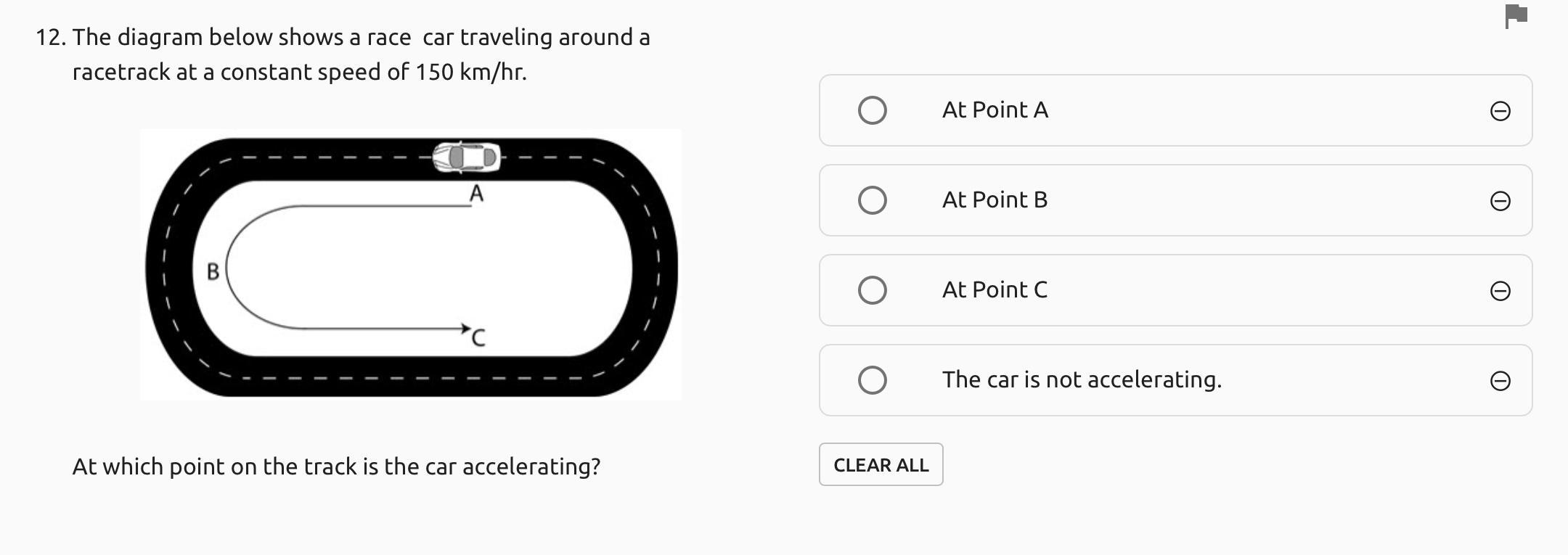The width and height of the screenshot is (1568, 555).
Task: Cross out the 'At Point B' option
Action: coord(1500,201)
